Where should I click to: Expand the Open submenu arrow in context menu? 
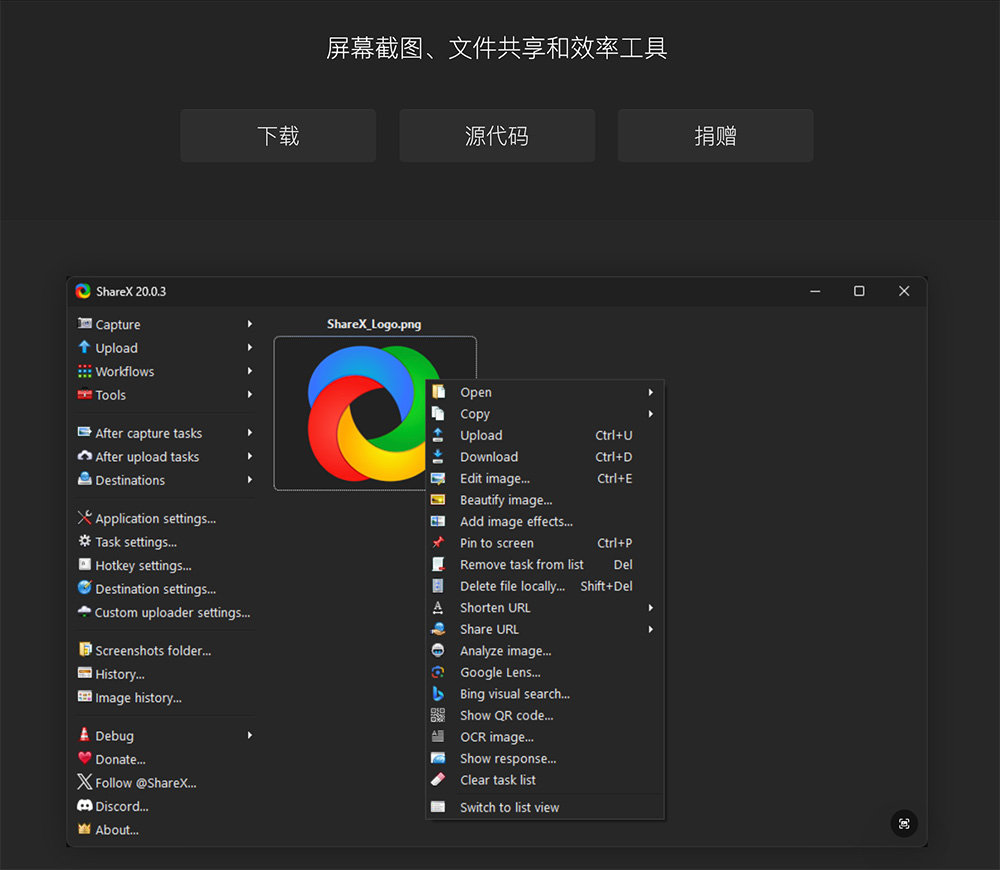(651, 392)
